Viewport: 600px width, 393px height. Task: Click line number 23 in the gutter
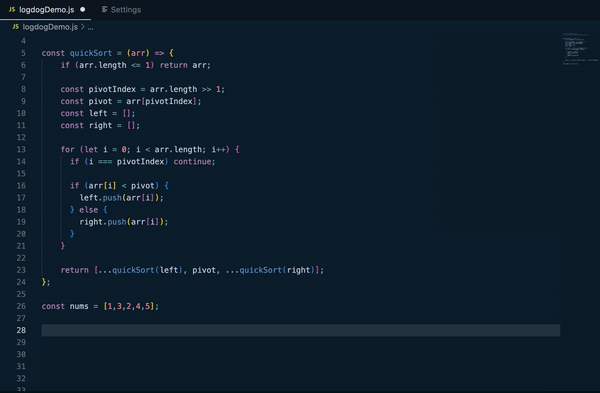click(x=21, y=270)
